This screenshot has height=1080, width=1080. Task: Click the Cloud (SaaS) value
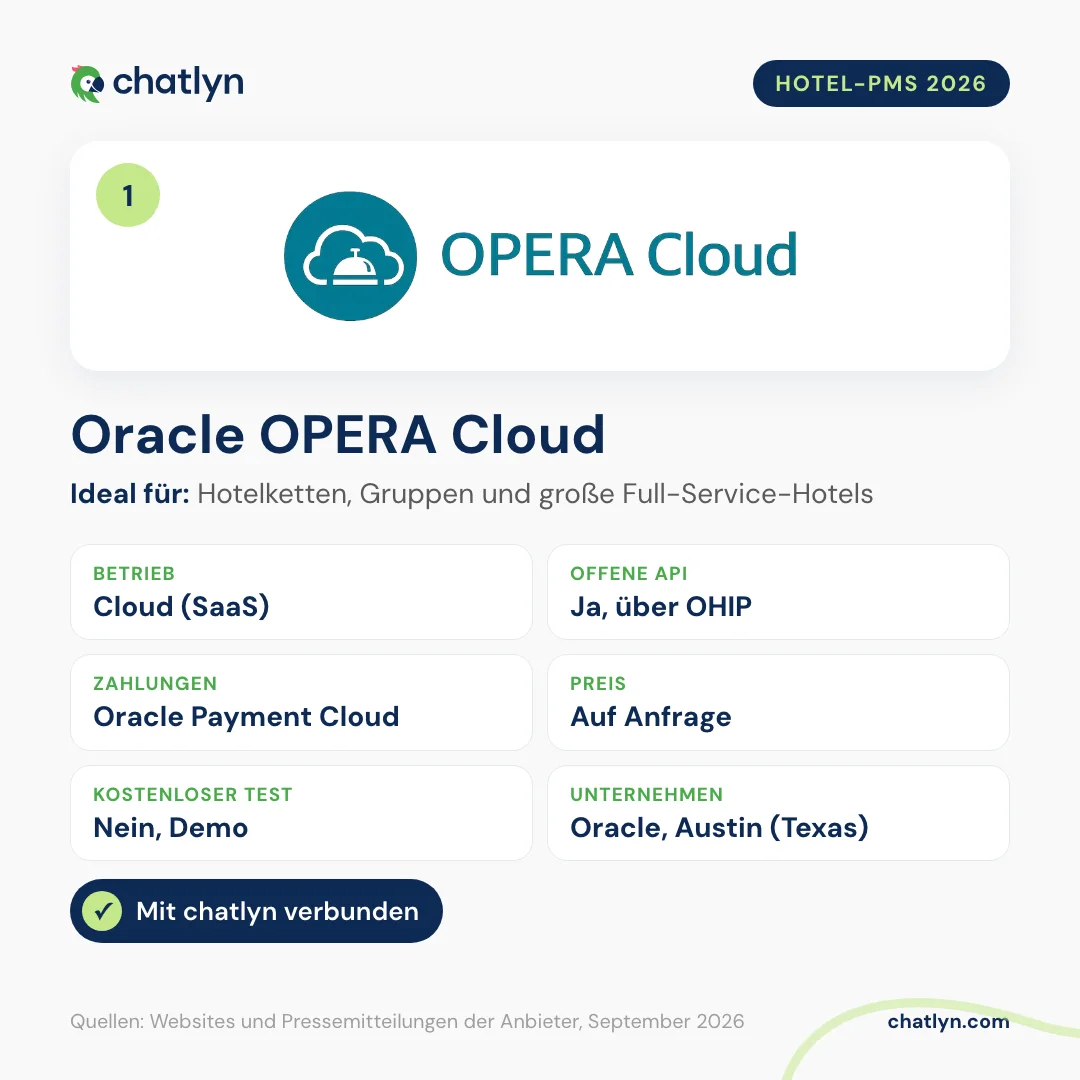tap(181, 607)
